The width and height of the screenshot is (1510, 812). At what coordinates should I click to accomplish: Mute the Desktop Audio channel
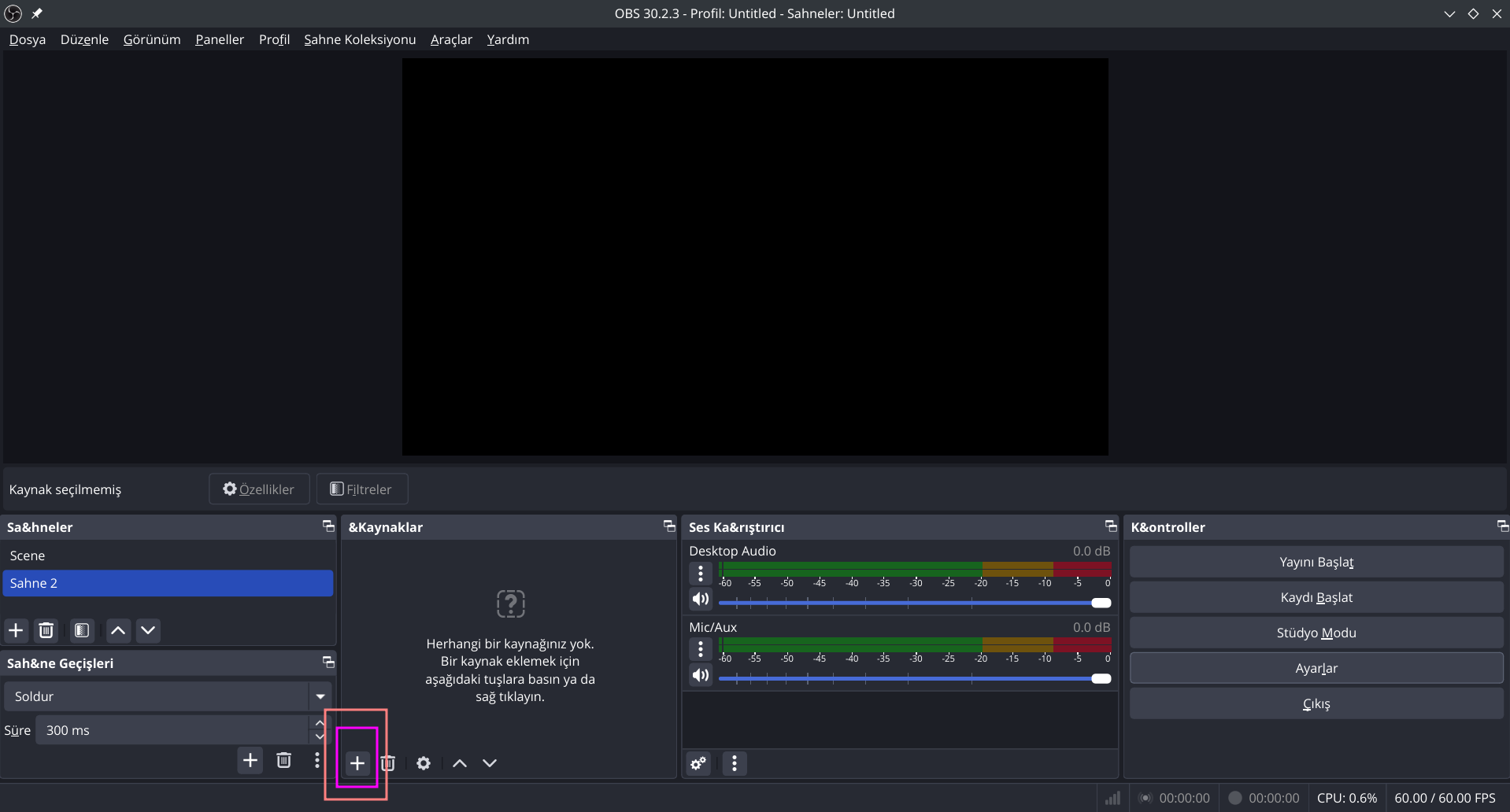coord(701,600)
